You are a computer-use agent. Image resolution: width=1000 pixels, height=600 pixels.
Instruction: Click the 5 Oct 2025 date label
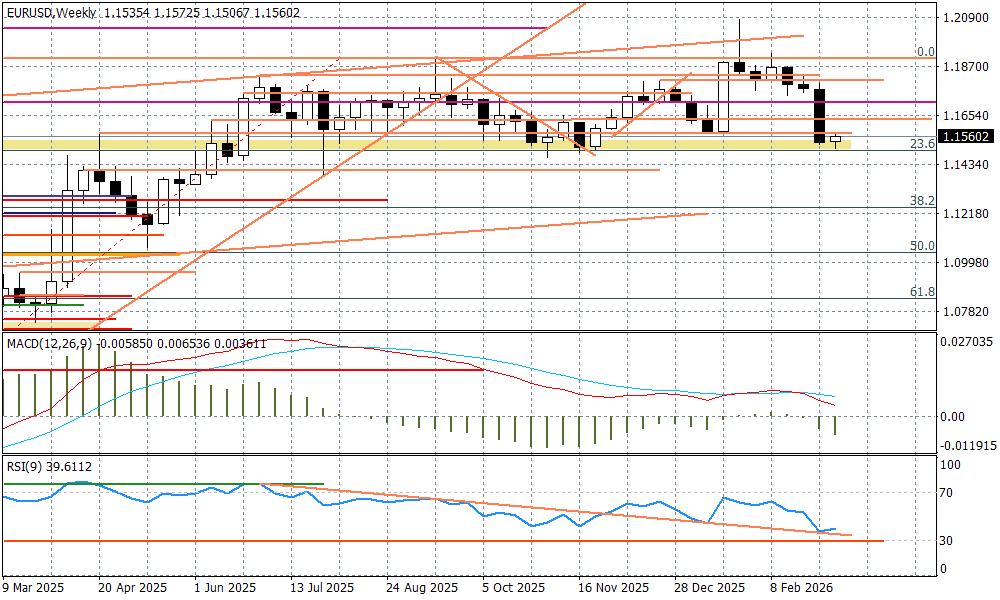pos(513,588)
